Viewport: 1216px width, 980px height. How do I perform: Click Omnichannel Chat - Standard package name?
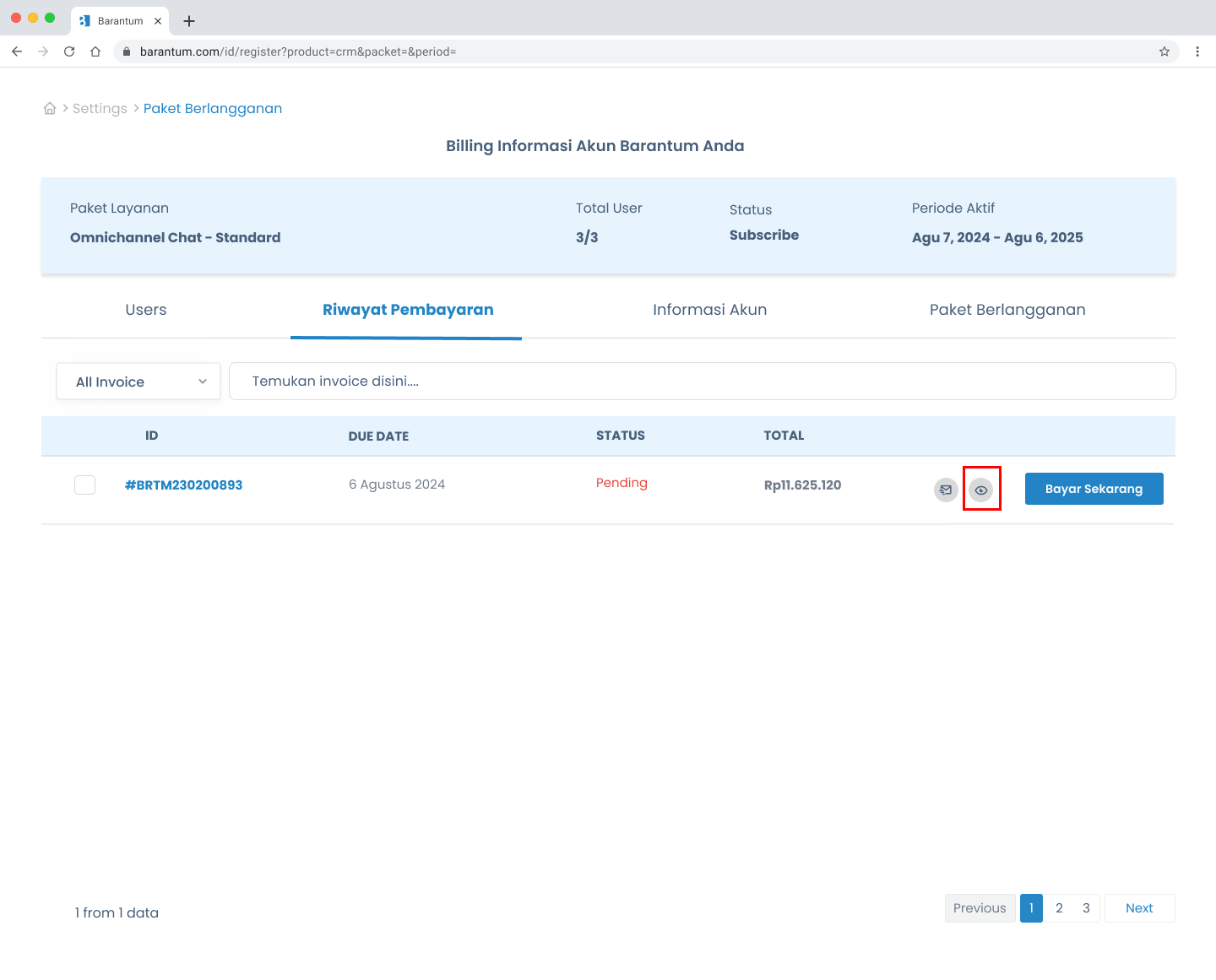175,238
